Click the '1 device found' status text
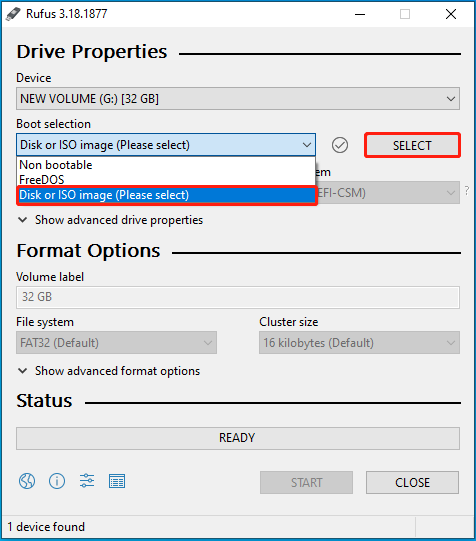This screenshot has height=541, width=476. click(x=46, y=527)
